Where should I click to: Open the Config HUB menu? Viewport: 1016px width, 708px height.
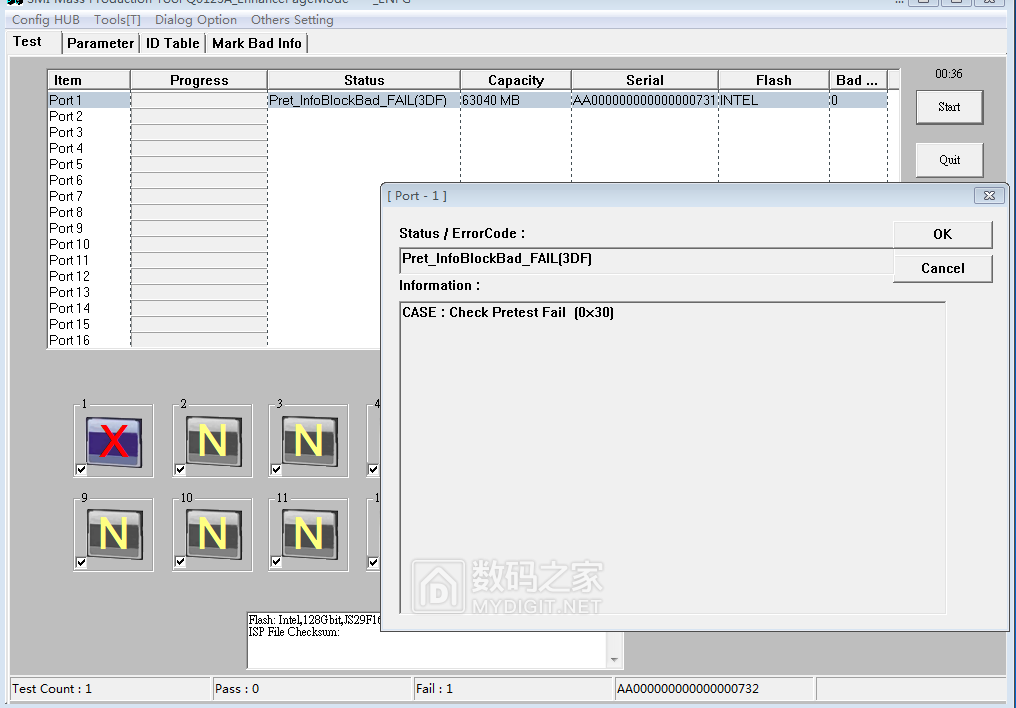[x=45, y=19]
